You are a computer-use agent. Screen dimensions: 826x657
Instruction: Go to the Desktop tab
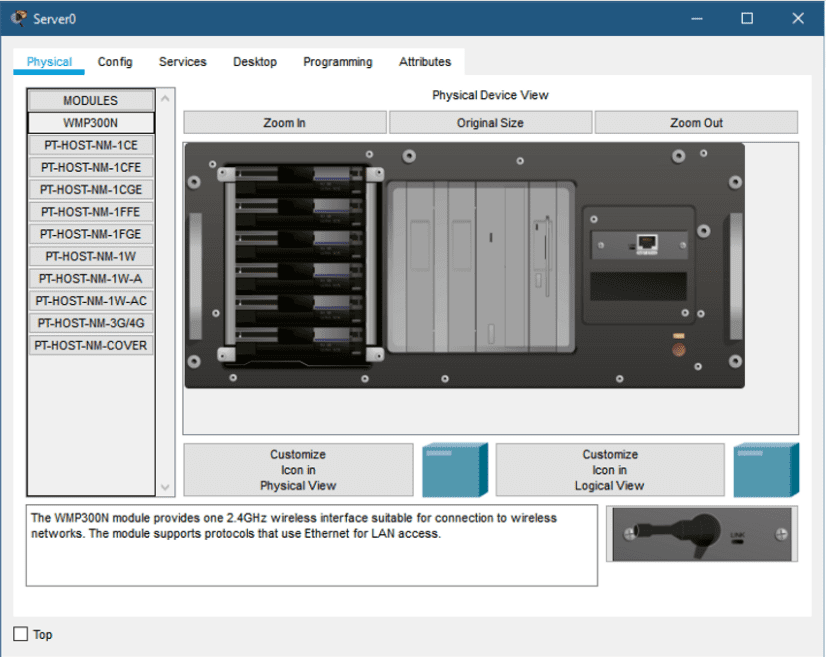(255, 62)
